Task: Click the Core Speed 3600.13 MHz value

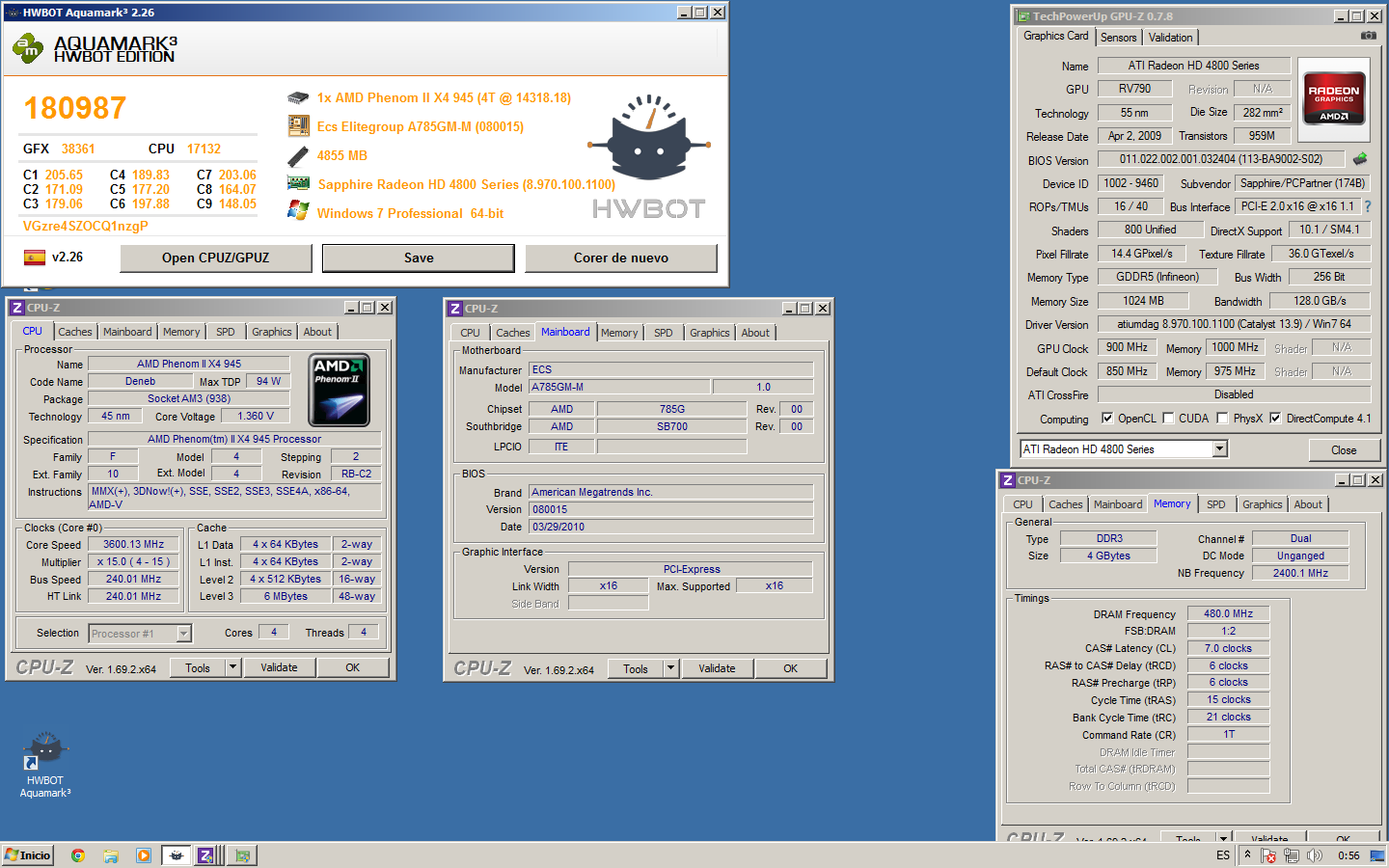Action: point(134,544)
